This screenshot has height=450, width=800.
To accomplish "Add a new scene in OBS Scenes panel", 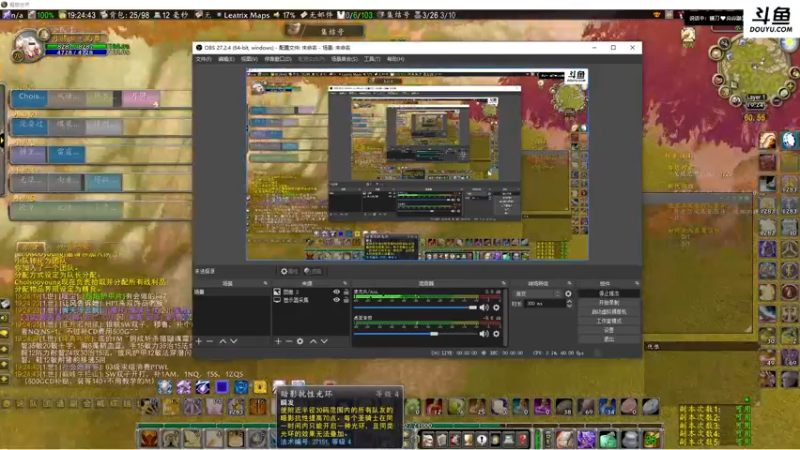I will (199, 341).
